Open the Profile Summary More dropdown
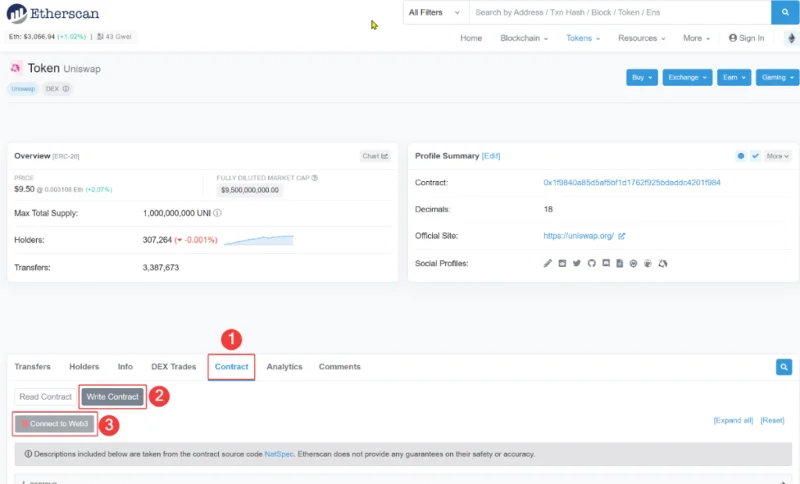The height and width of the screenshot is (484, 800). tap(778, 156)
